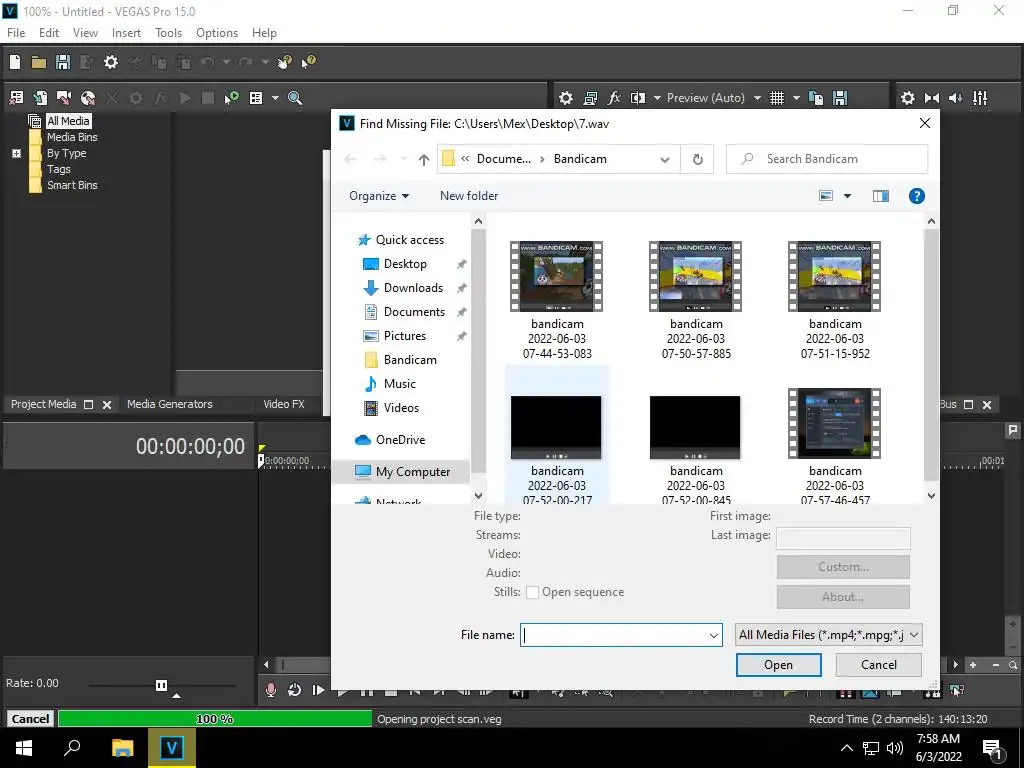
Task: Open the File menu
Action: tap(16, 33)
